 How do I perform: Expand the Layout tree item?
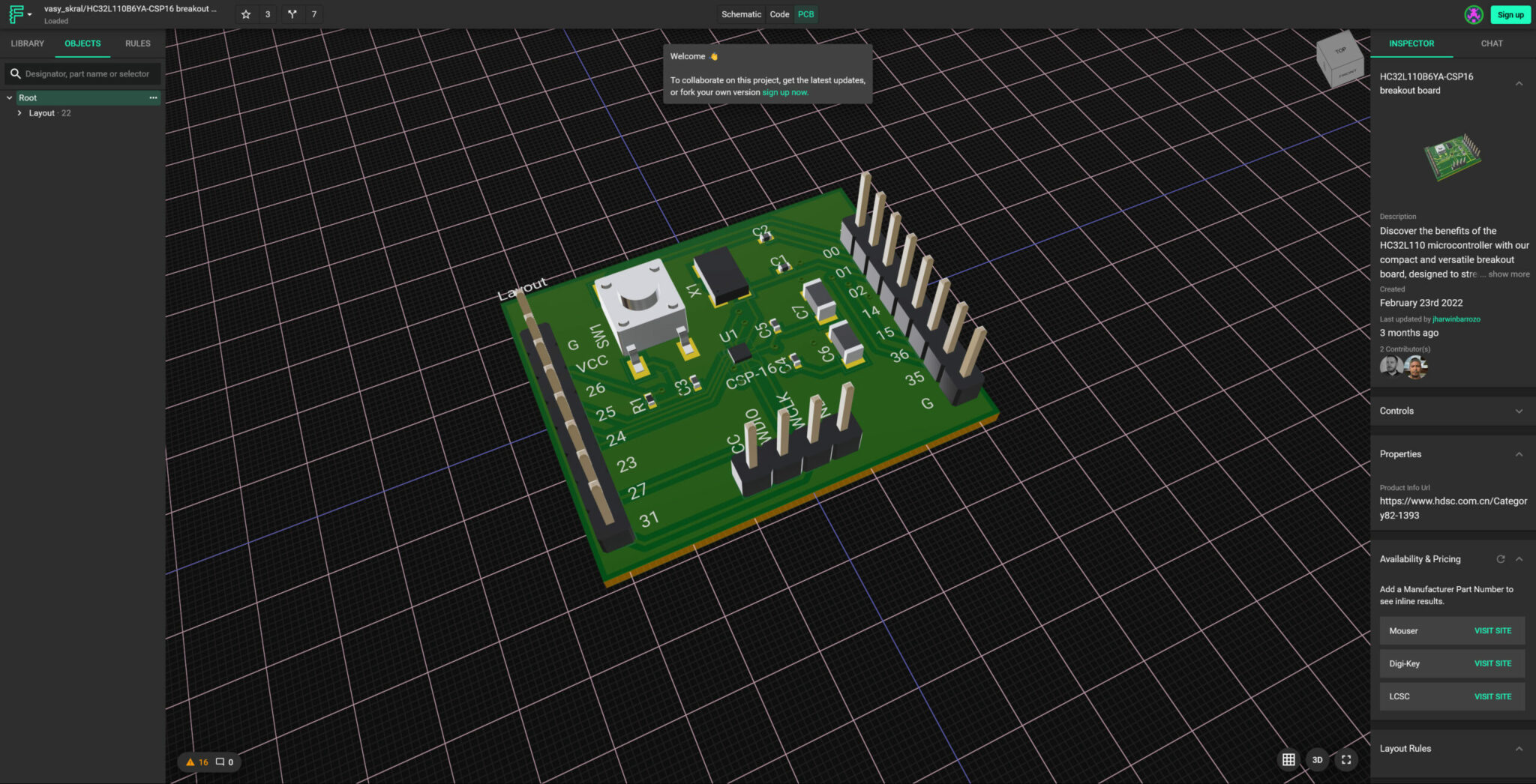tap(19, 112)
